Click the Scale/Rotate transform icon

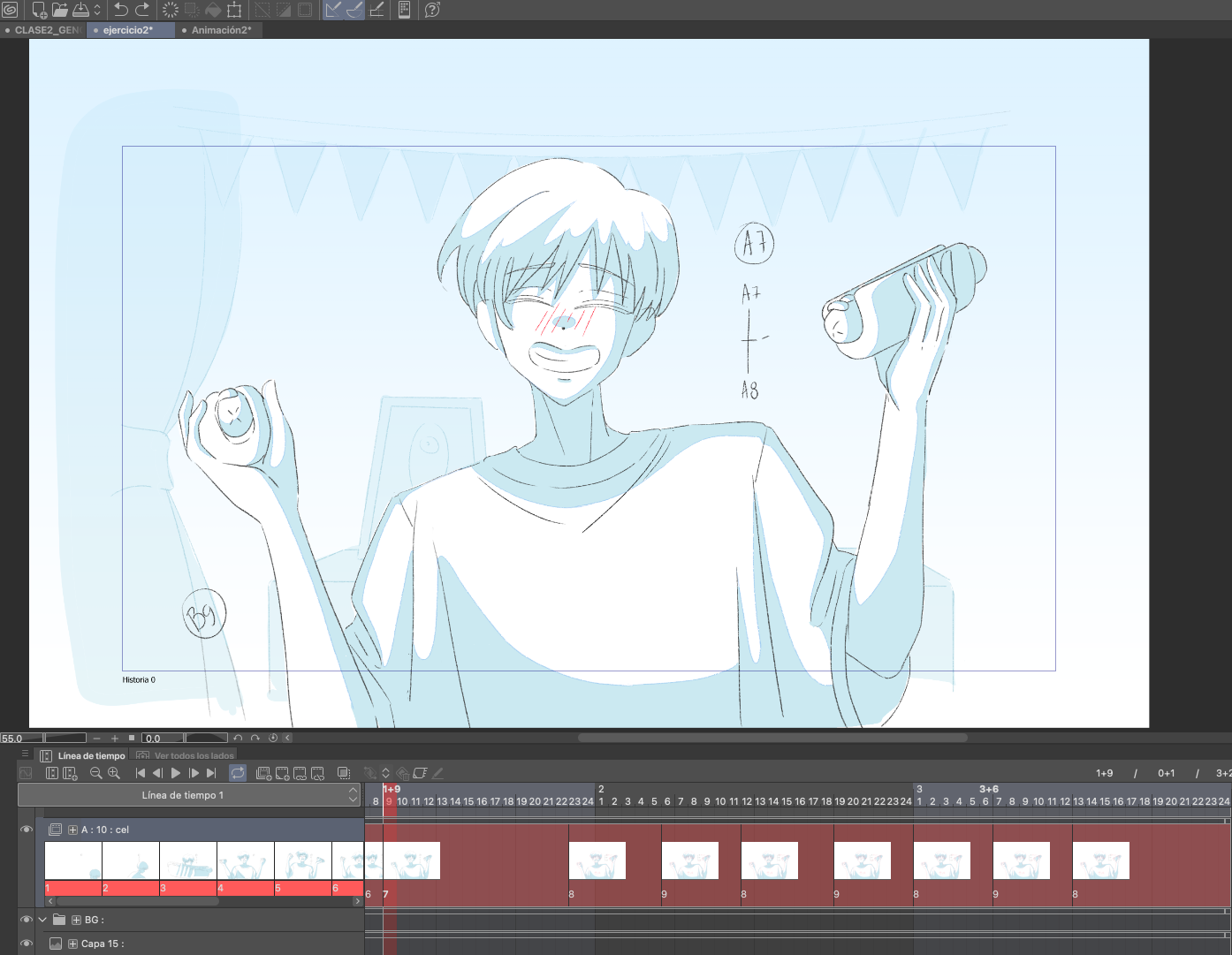coord(234,10)
